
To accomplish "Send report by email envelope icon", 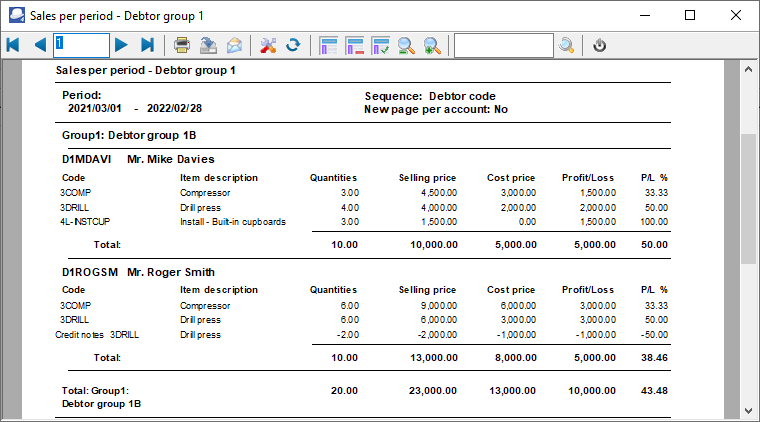I will point(234,45).
